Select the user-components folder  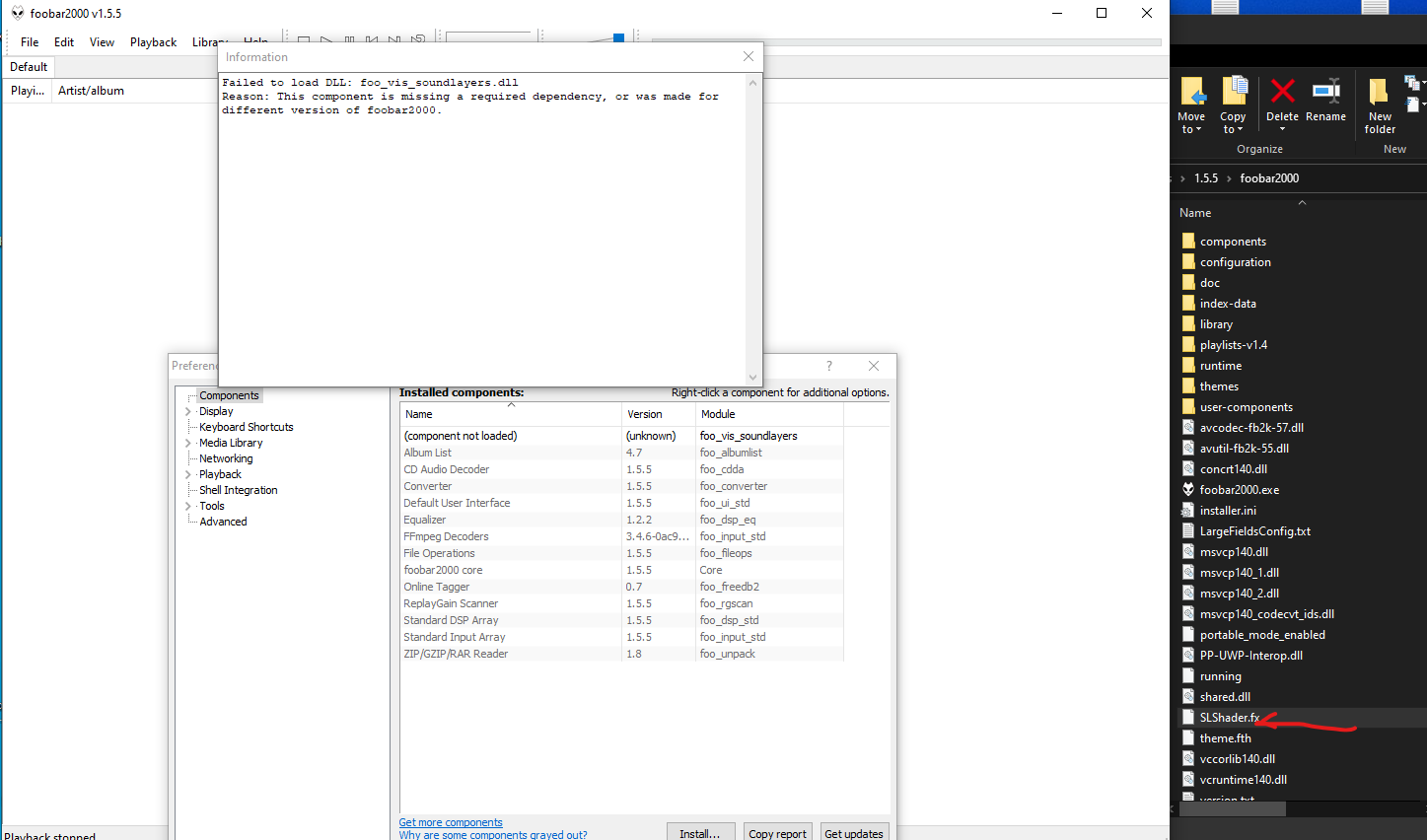pyautogui.click(x=1246, y=407)
